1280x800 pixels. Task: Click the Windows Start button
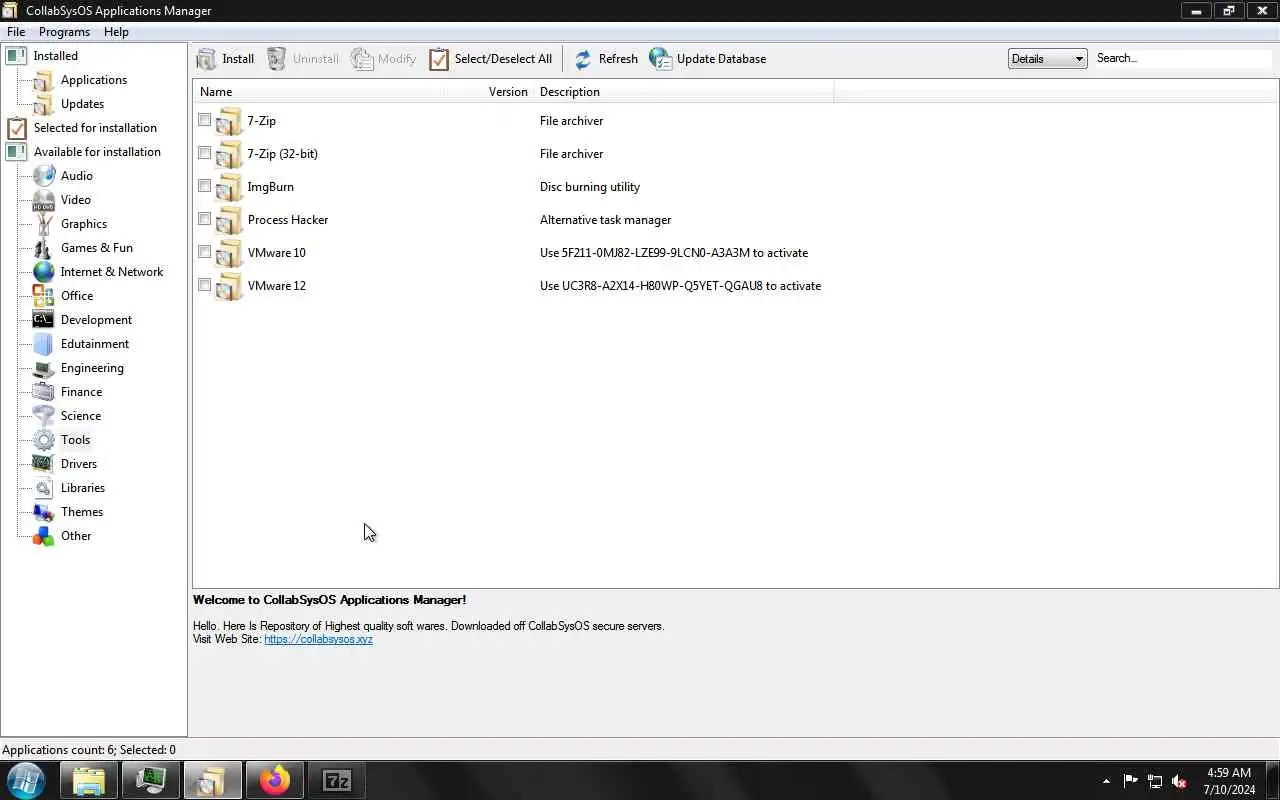pyautogui.click(x=26, y=780)
